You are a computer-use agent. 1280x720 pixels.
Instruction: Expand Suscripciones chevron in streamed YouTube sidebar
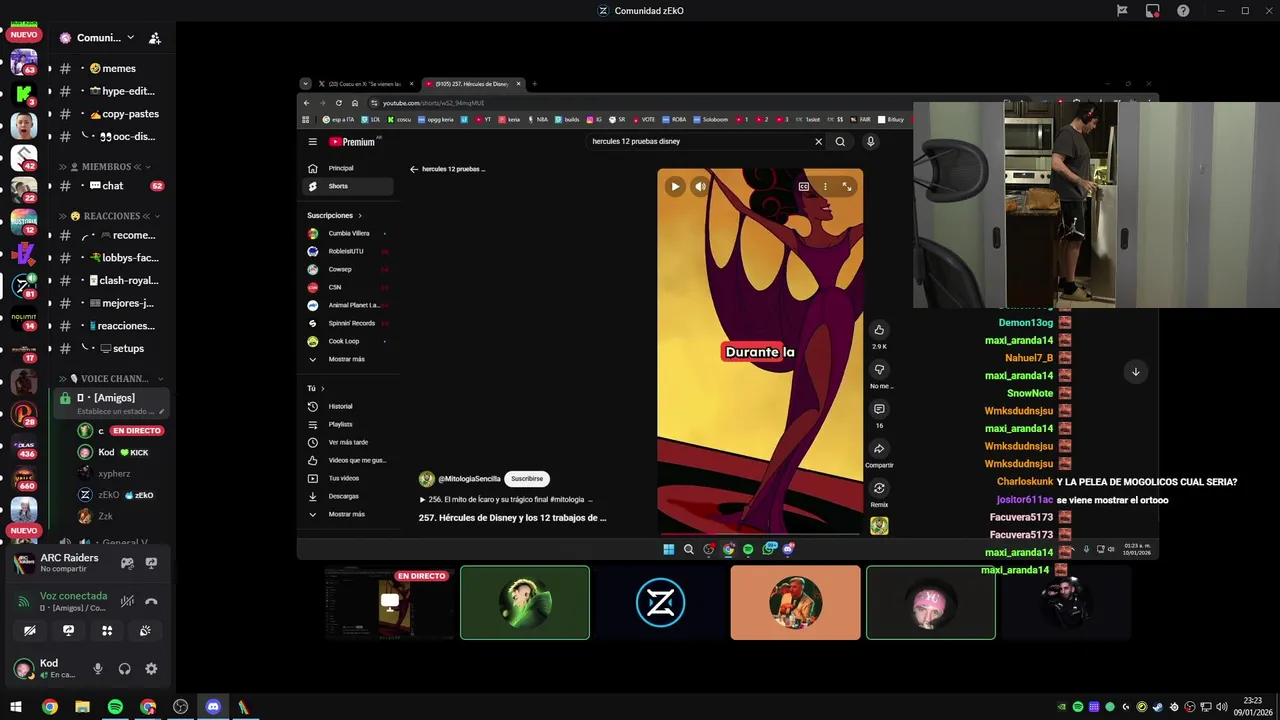[x=360, y=215]
